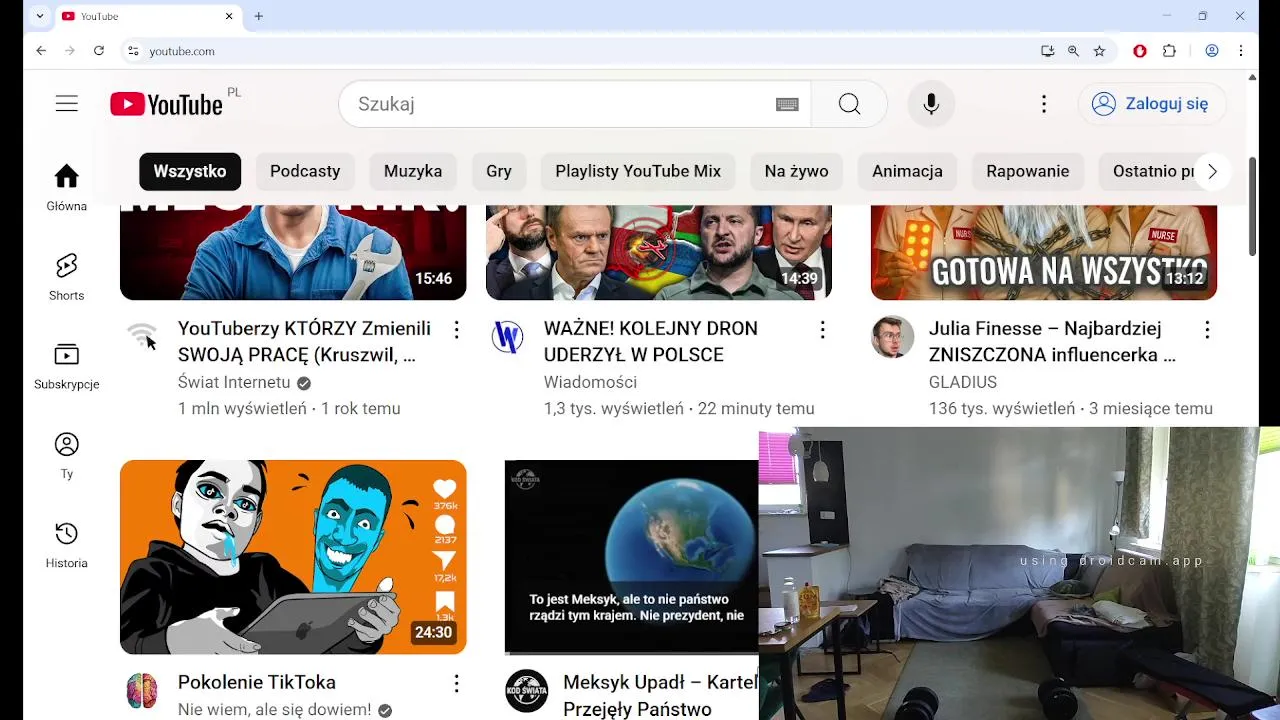This screenshot has height=720, width=1280.
Task: Open options for WAŻNE! KOLEJNY DRON video
Action: 822,330
